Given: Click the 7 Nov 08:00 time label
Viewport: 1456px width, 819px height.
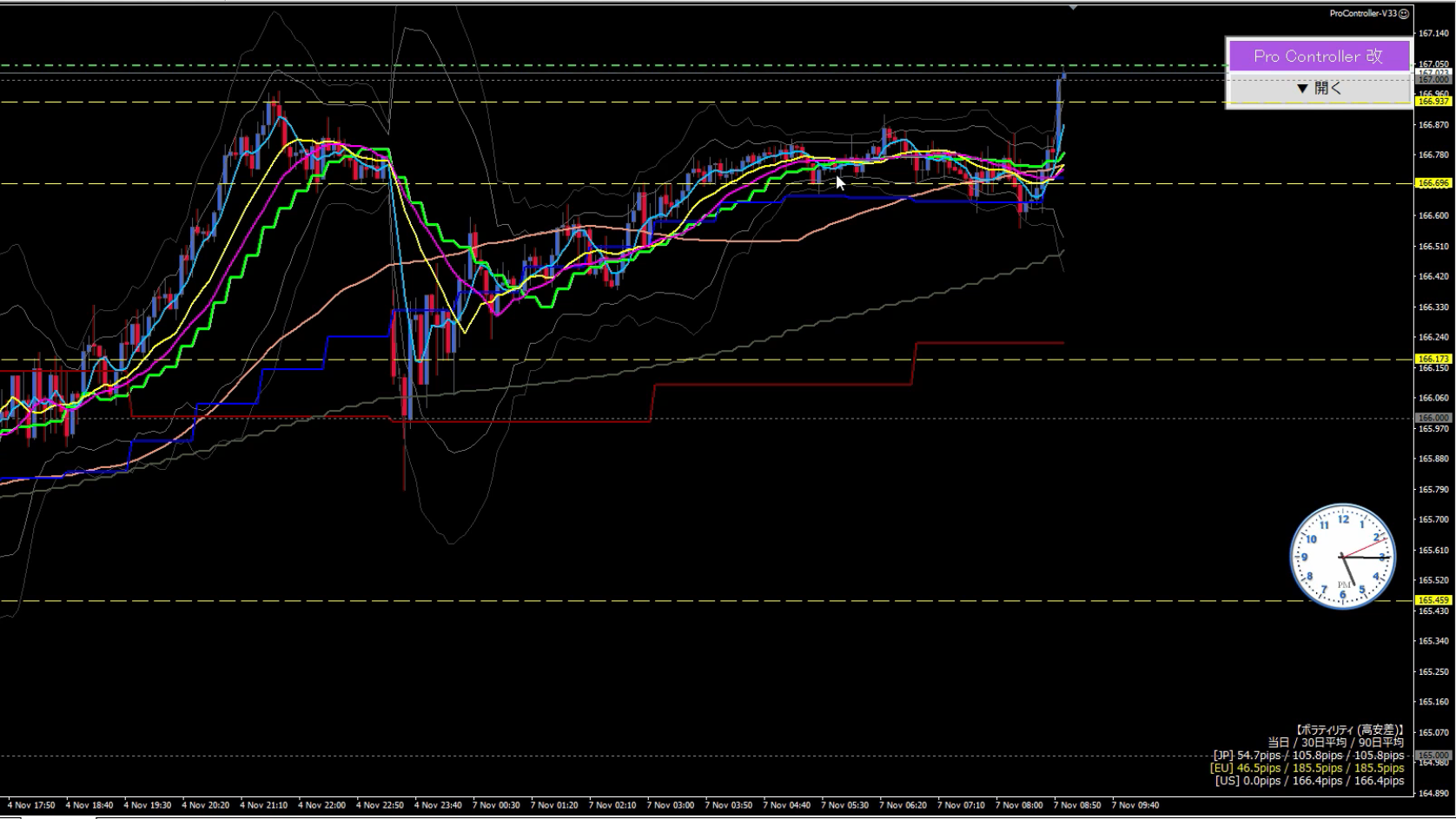Looking at the screenshot, I should click(1019, 805).
